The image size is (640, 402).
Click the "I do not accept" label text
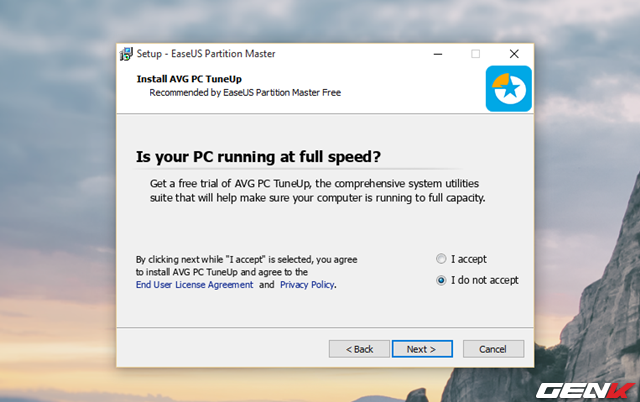coord(484,280)
